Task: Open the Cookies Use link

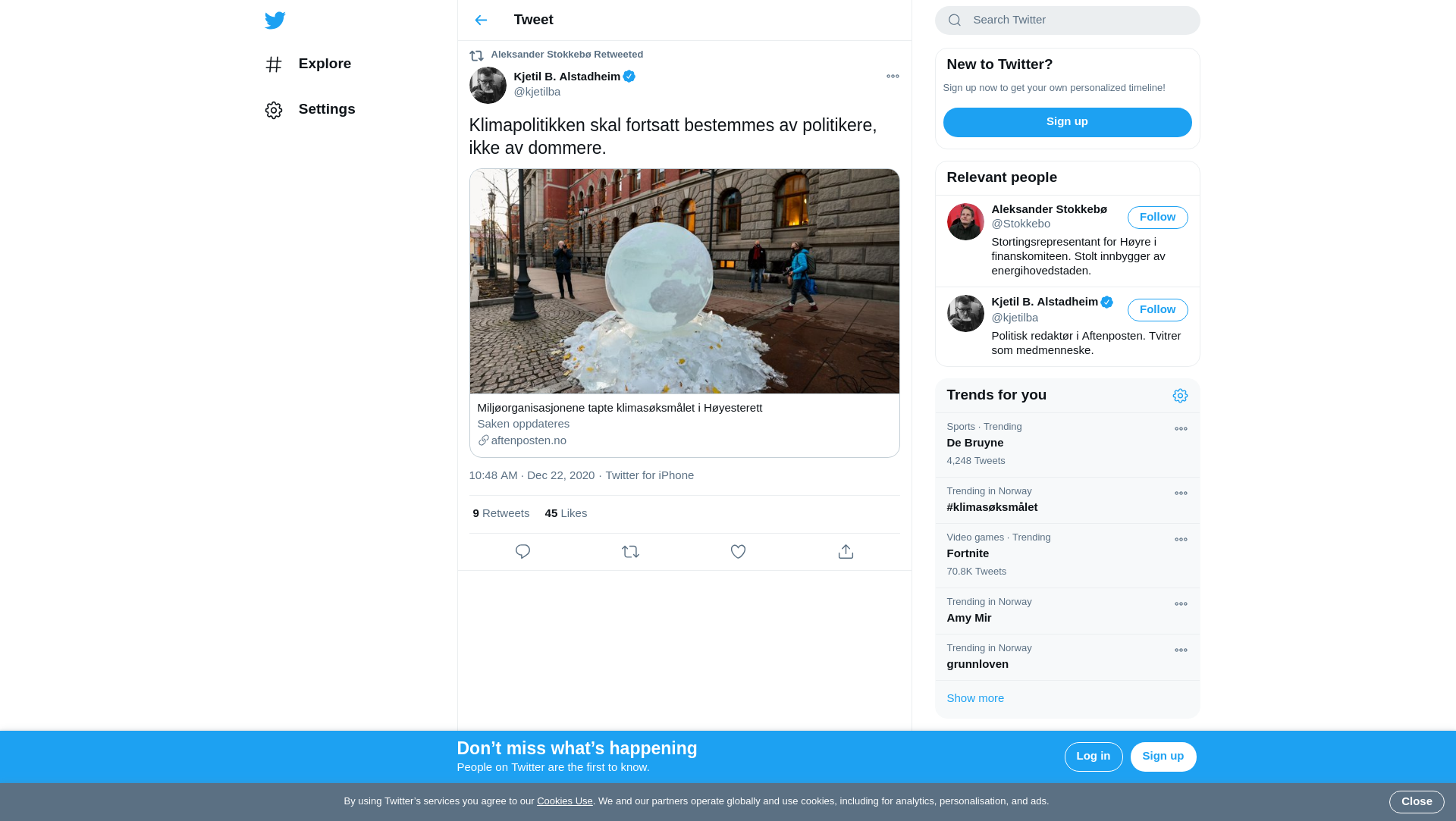Action: (x=564, y=801)
